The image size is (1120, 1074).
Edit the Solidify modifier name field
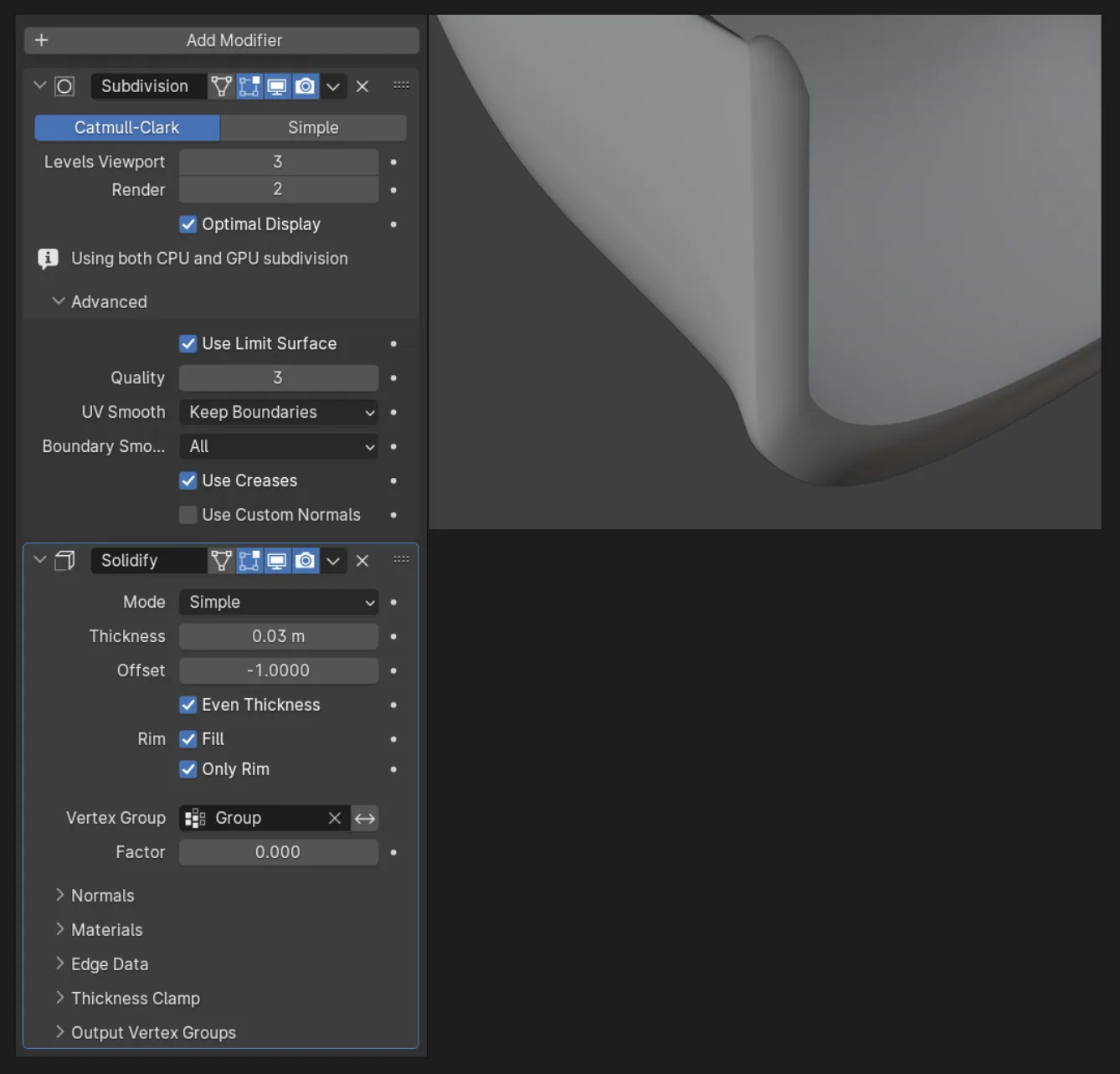coord(148,560)
